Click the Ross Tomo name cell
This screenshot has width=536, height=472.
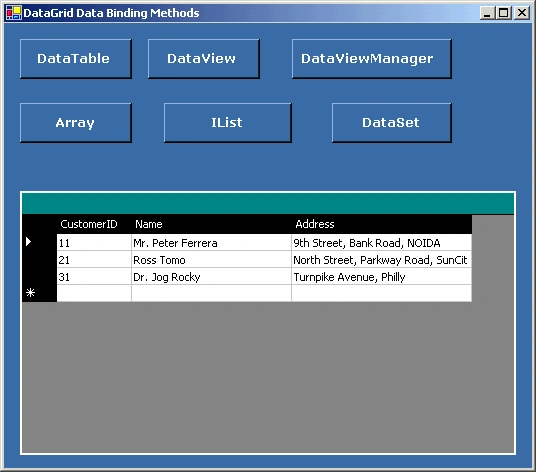pos(211,260)
